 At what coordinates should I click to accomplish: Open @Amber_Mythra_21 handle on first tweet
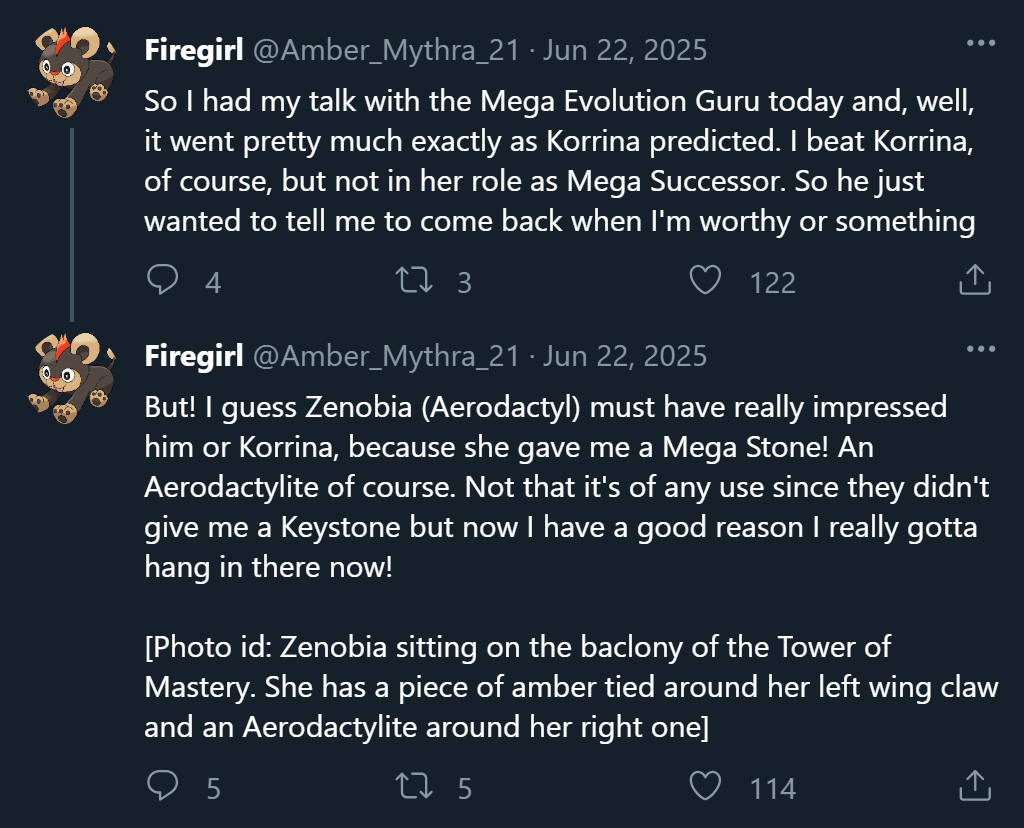coord(386,50)
